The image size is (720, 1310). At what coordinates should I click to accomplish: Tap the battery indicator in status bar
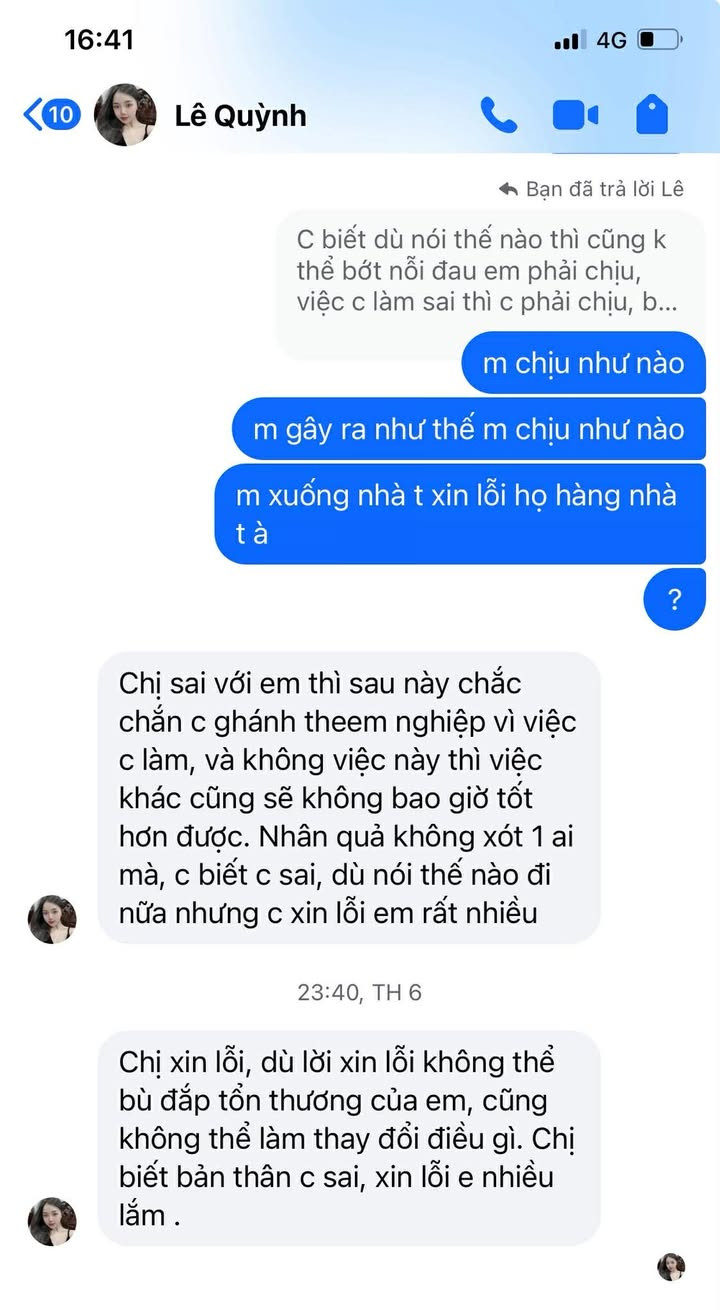coord(660,40)
